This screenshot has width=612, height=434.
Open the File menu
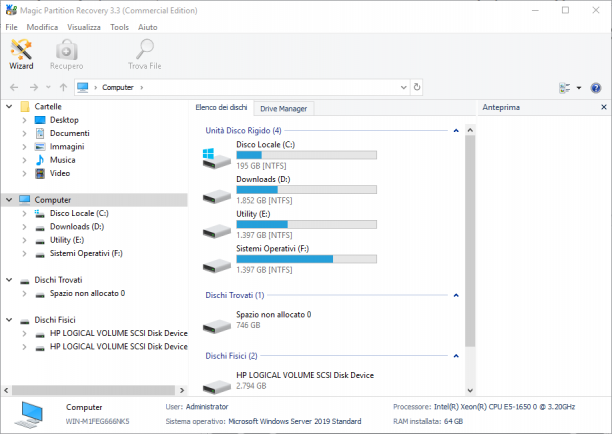(11, 27)
